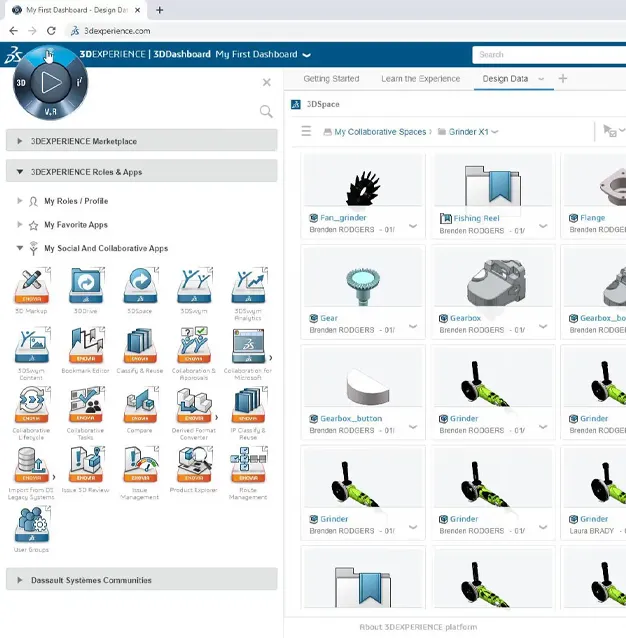This screenshot has height=638, width=626.
Task: Open Collaboration & Approvals app
Action: pyautogui.click(x=194, y=345)
